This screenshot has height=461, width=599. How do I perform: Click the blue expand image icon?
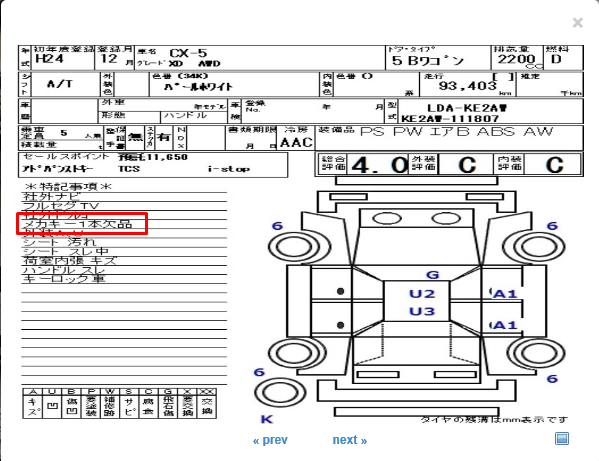562,438
